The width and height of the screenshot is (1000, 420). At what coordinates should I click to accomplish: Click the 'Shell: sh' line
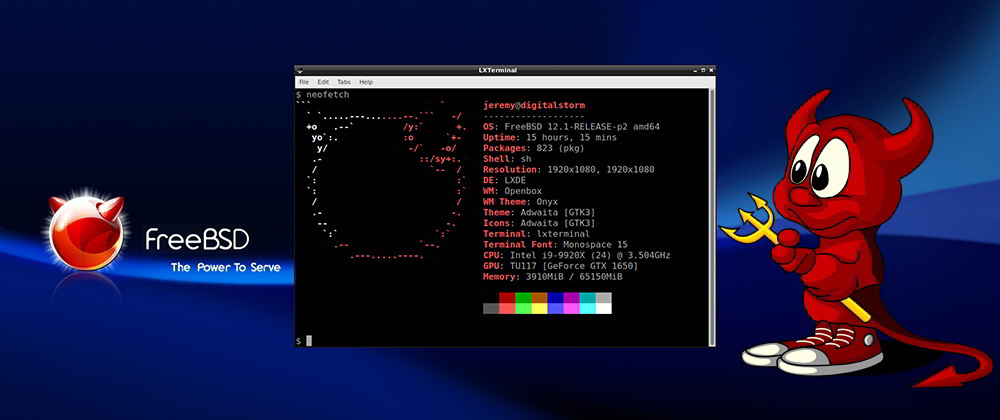click(507, 159)
